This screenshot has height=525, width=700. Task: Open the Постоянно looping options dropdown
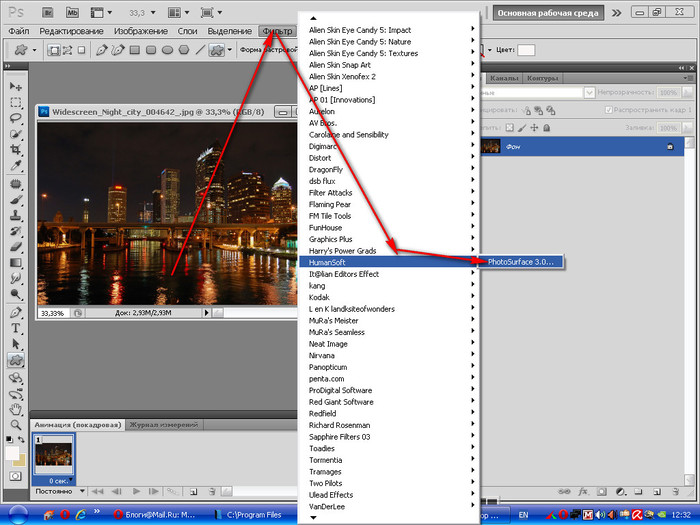tap(83, 491)
